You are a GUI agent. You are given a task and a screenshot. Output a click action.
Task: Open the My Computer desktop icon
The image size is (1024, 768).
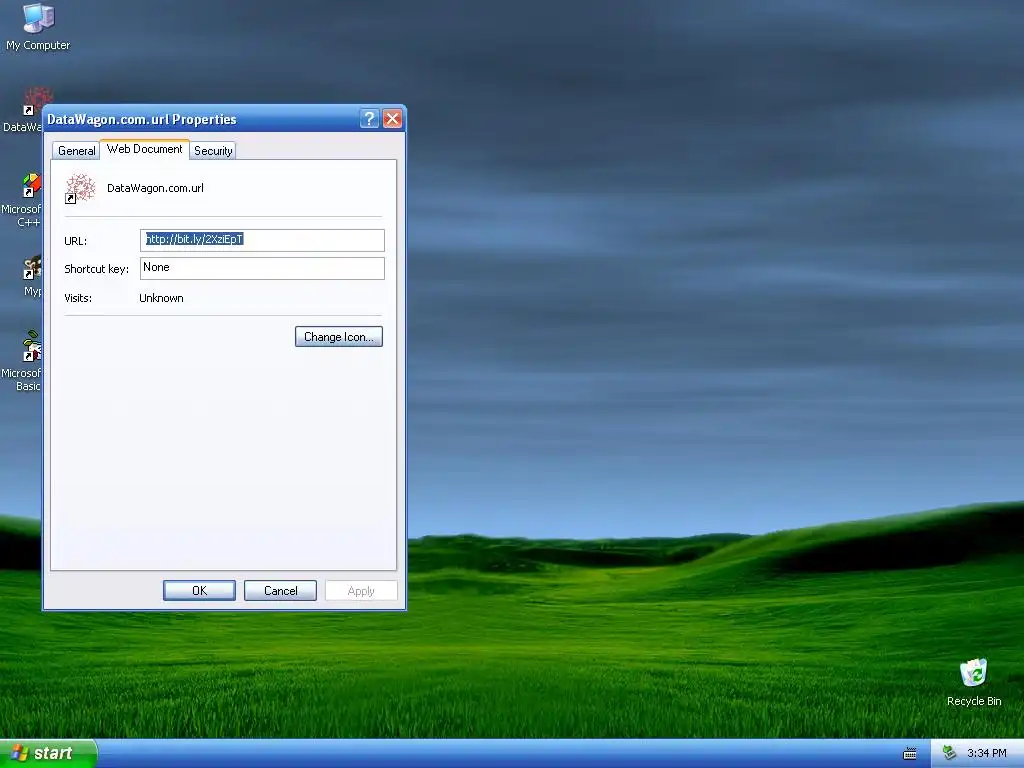point(38,26)
